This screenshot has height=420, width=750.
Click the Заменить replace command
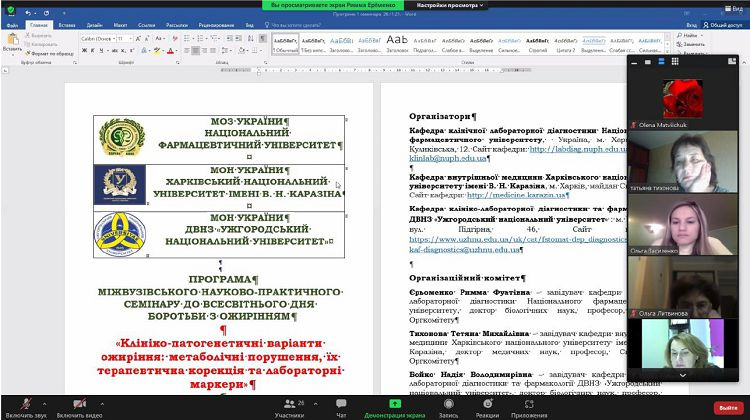click(x=691, y=44)
